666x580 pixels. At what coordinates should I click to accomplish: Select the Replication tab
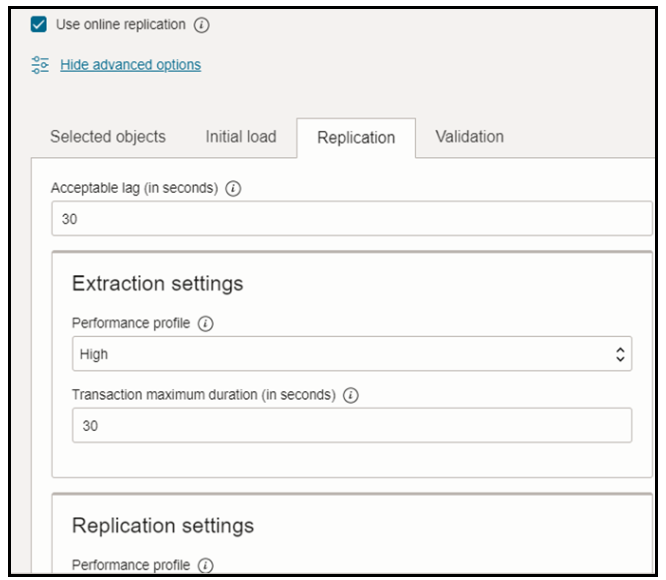click(356, 138)
